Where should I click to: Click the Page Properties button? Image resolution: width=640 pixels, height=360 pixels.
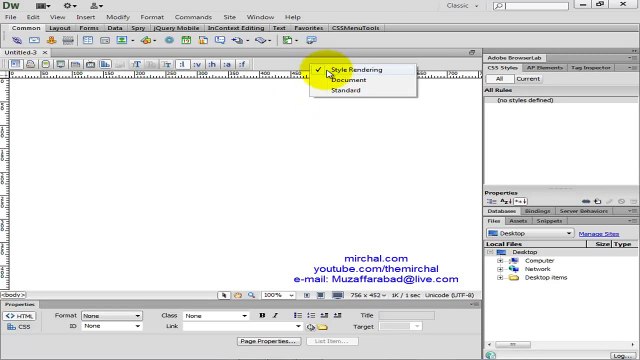click(269, 341)
